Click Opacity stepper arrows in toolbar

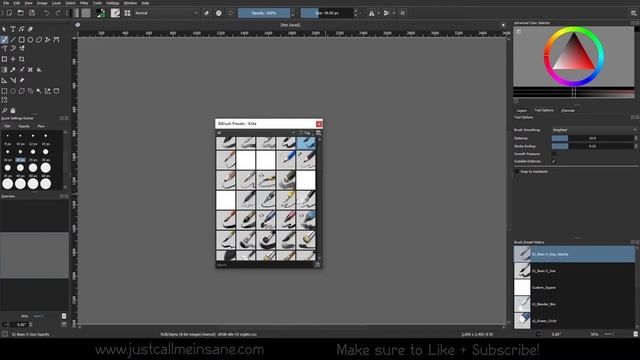pyautogui.click(x=292, y=13)
